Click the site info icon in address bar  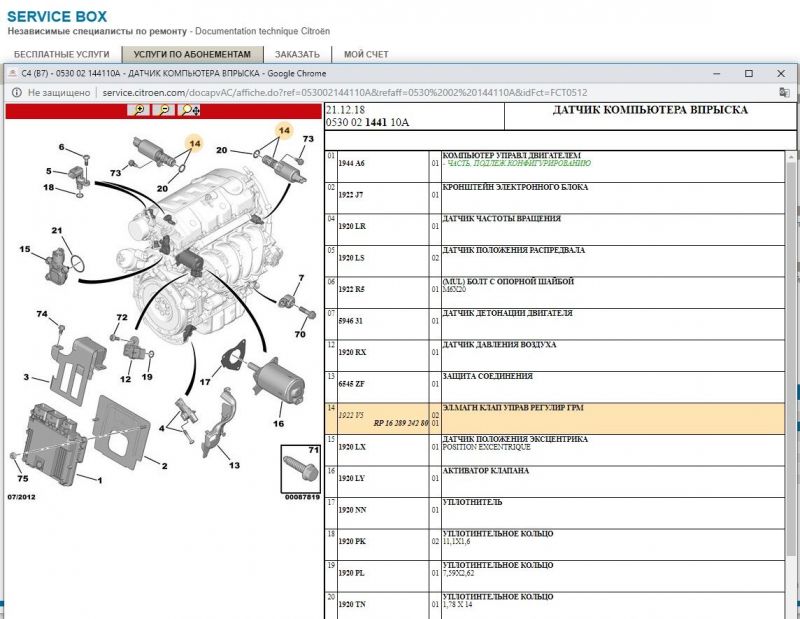coord(16,92)
